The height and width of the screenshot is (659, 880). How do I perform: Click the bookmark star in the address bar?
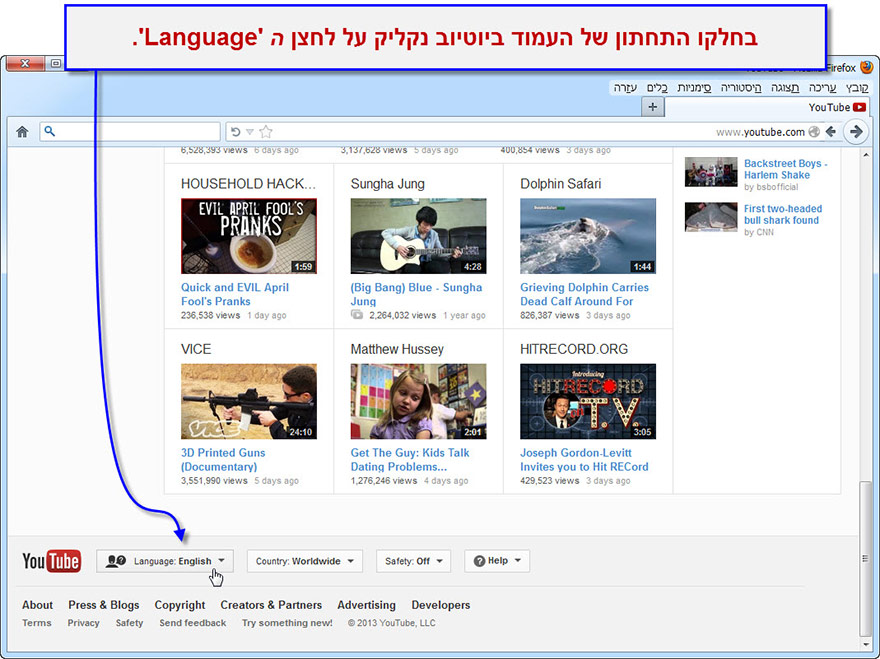pos(266,131)
